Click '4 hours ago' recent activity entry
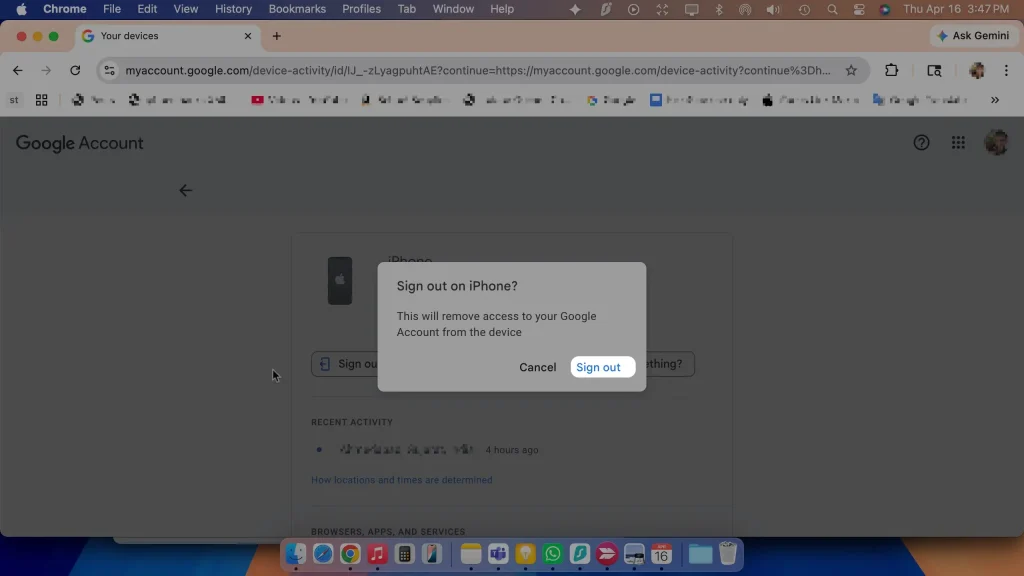This screenshot has height=576, width=1024. (x=512, y=449)
